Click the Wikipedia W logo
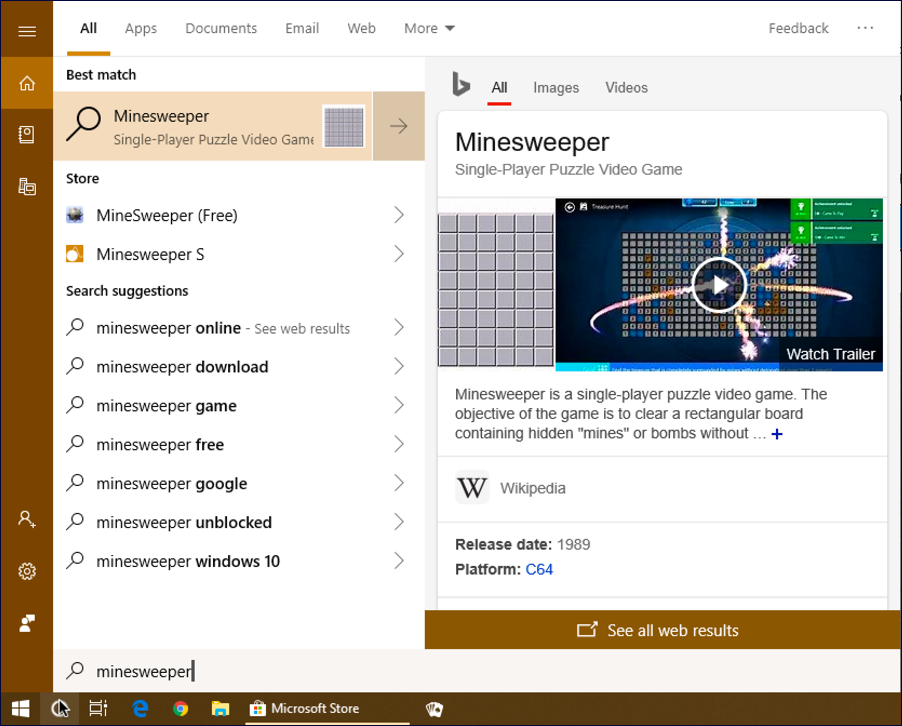 [472, 488]
